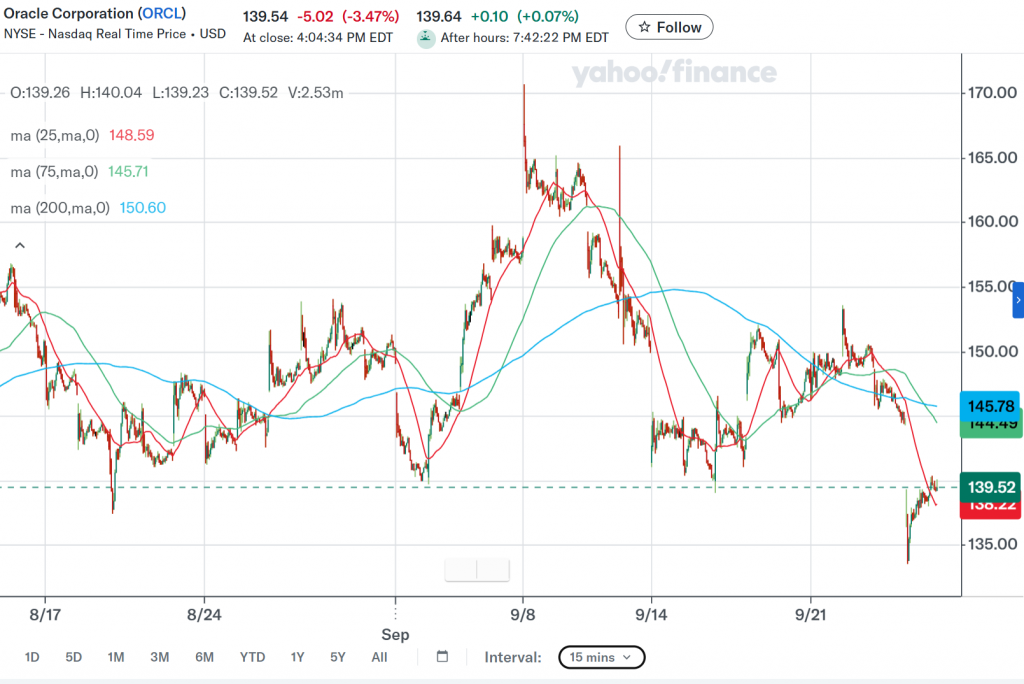Show the All time range
The height and width of the screenshot is (684, 1024).
(379, 657)
